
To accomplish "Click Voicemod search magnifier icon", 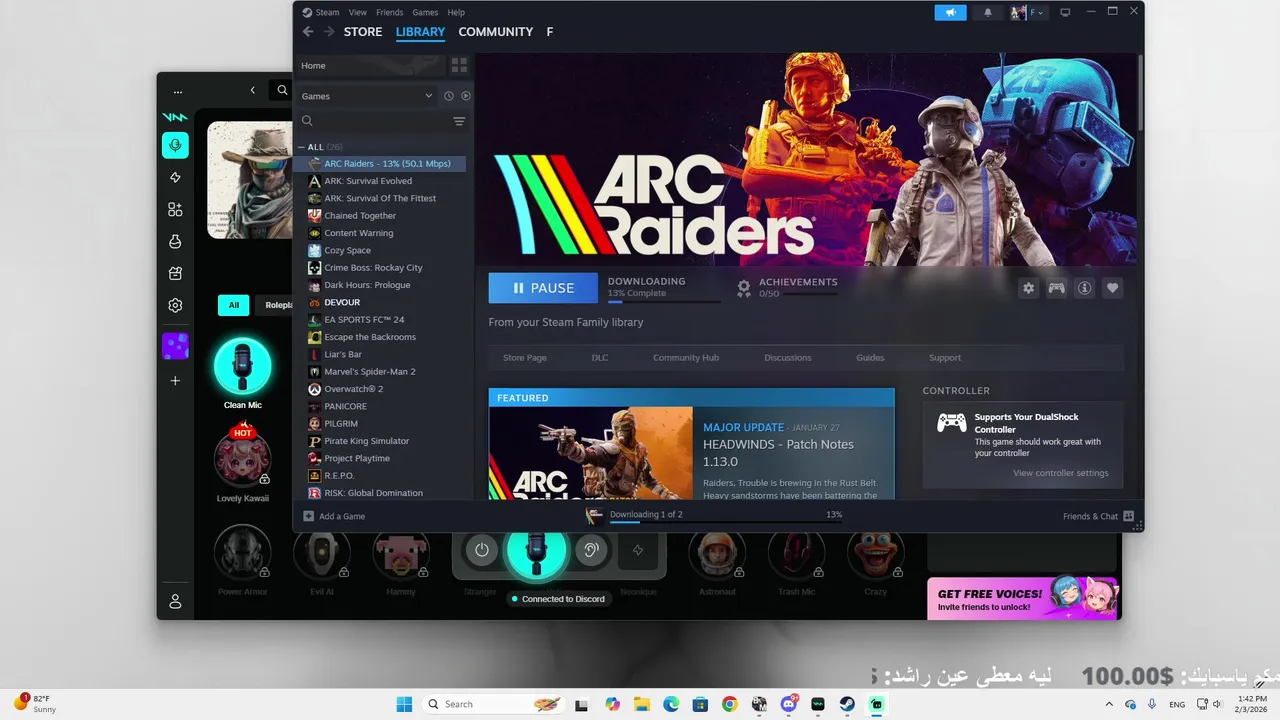I will click(x=282, y=91).
